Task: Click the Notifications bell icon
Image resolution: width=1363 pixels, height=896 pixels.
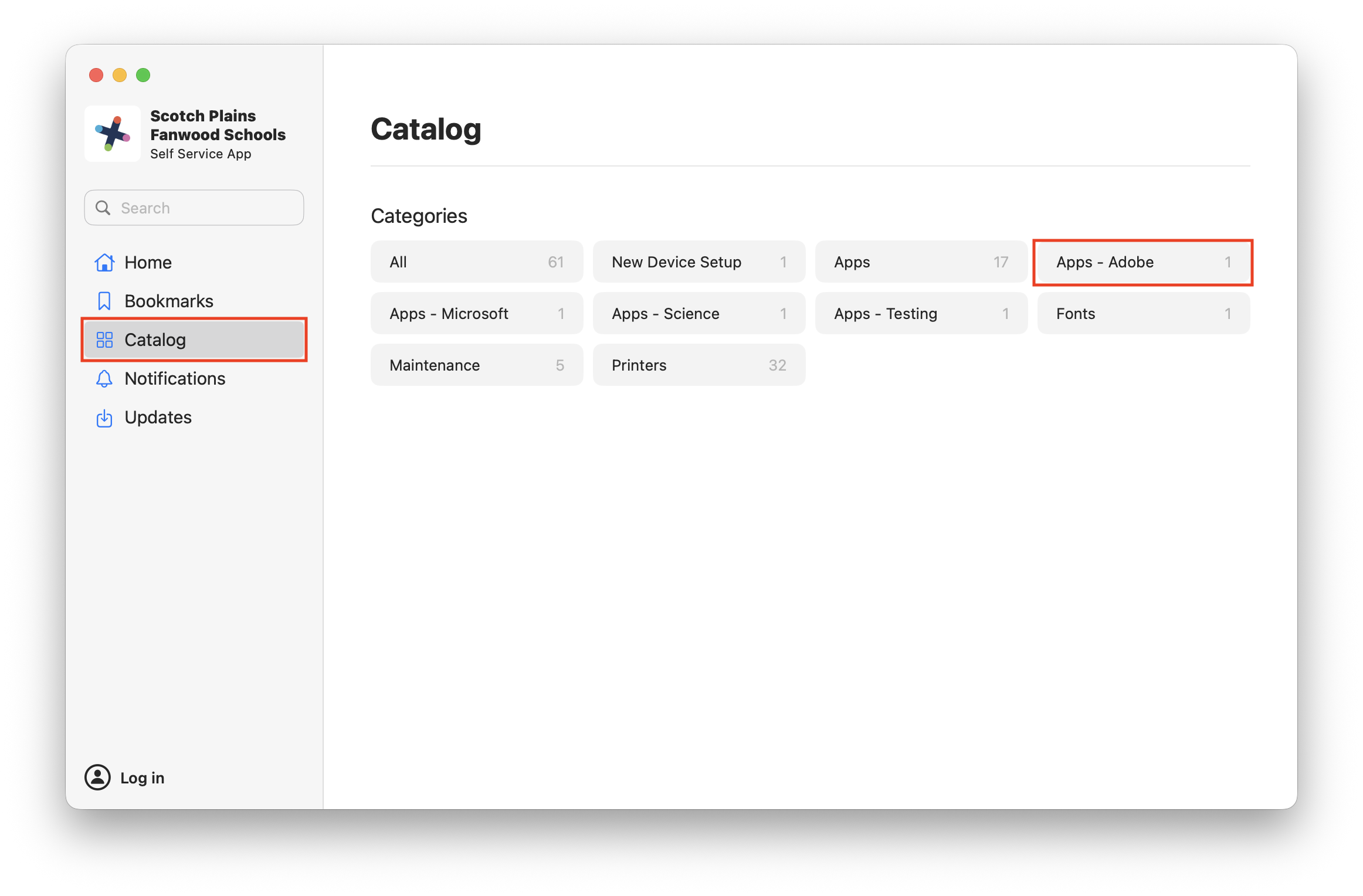Action: (x=104, y=379)
